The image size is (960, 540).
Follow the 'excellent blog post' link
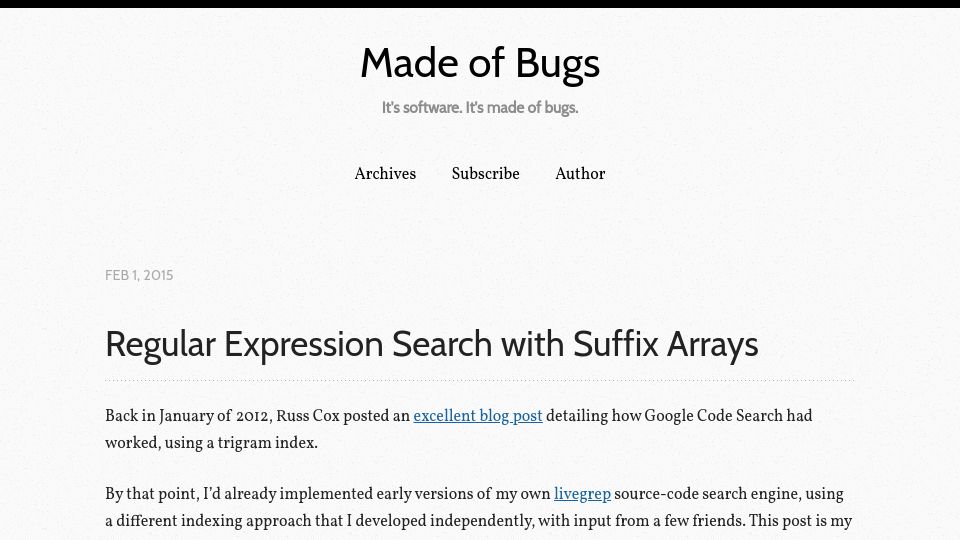click(478, 416)
